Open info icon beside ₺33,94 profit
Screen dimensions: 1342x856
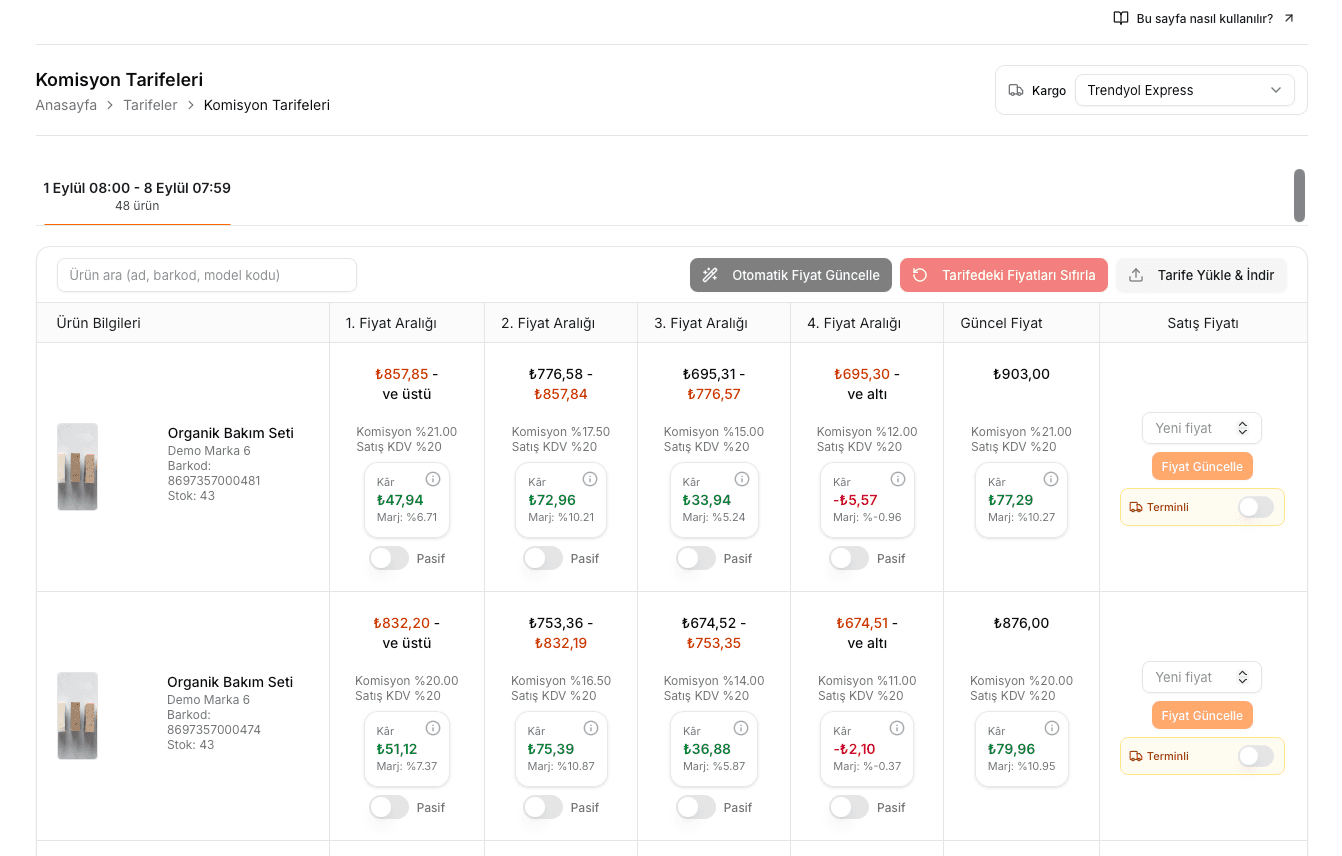[x=742, y=479]
